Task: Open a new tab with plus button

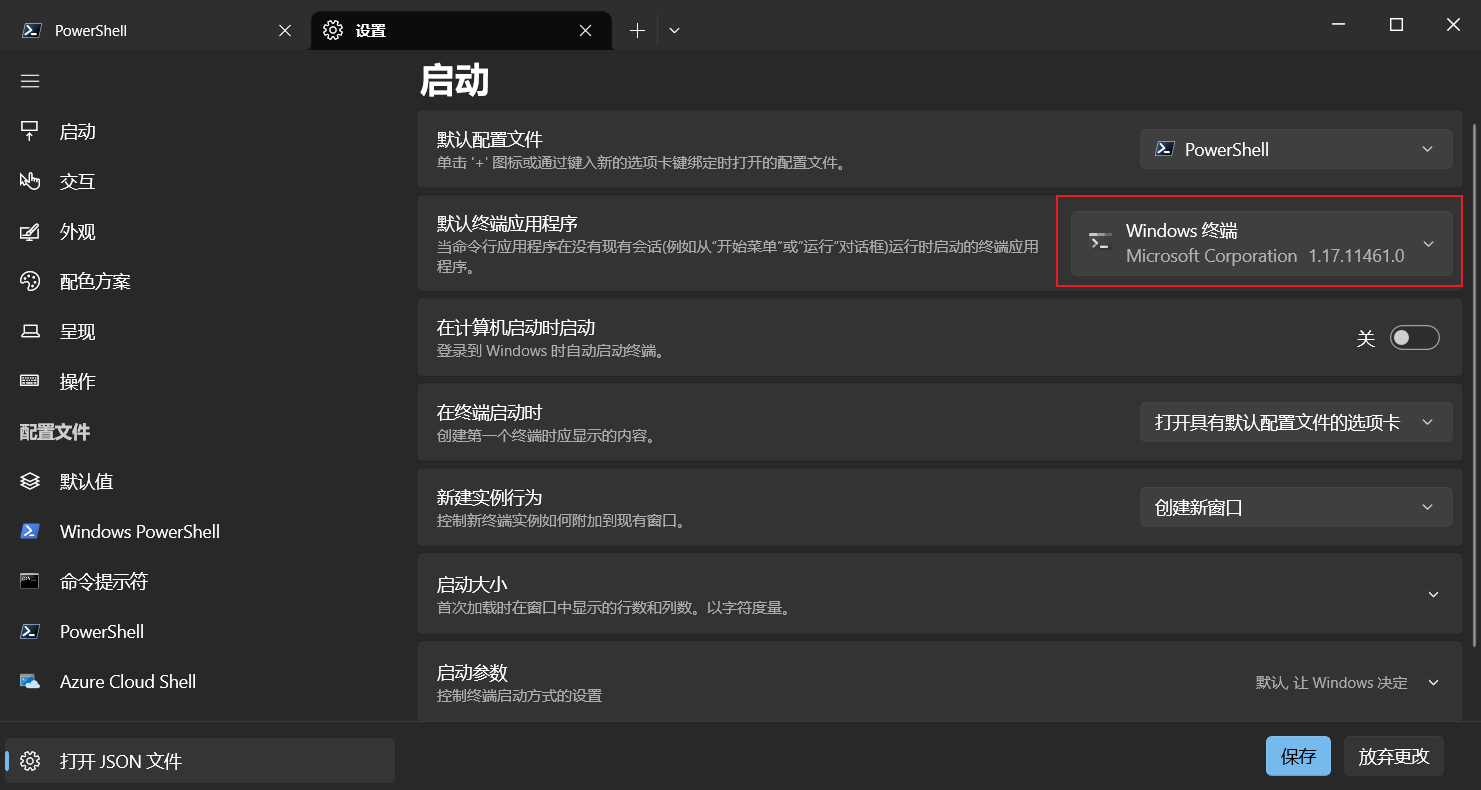Action: pyautogui.click(x=637, y=30)
